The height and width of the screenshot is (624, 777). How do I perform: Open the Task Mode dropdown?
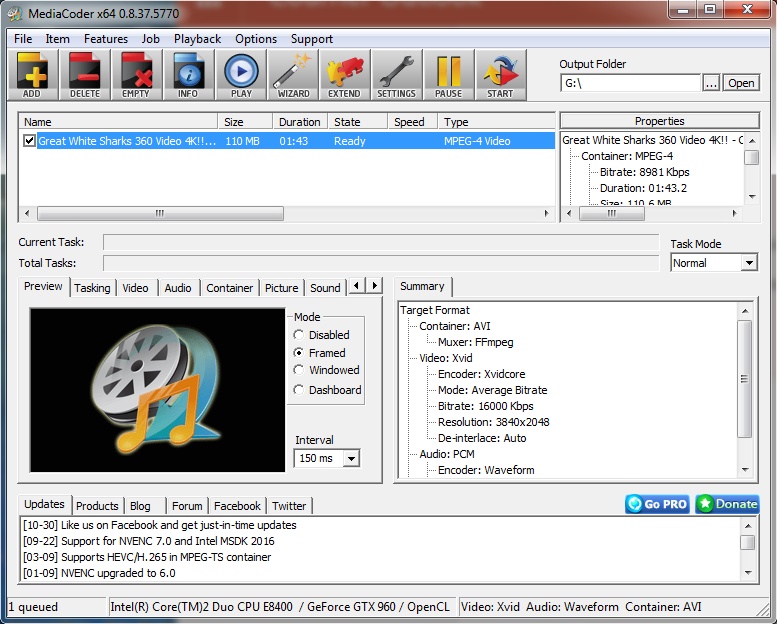click(749, 263)
